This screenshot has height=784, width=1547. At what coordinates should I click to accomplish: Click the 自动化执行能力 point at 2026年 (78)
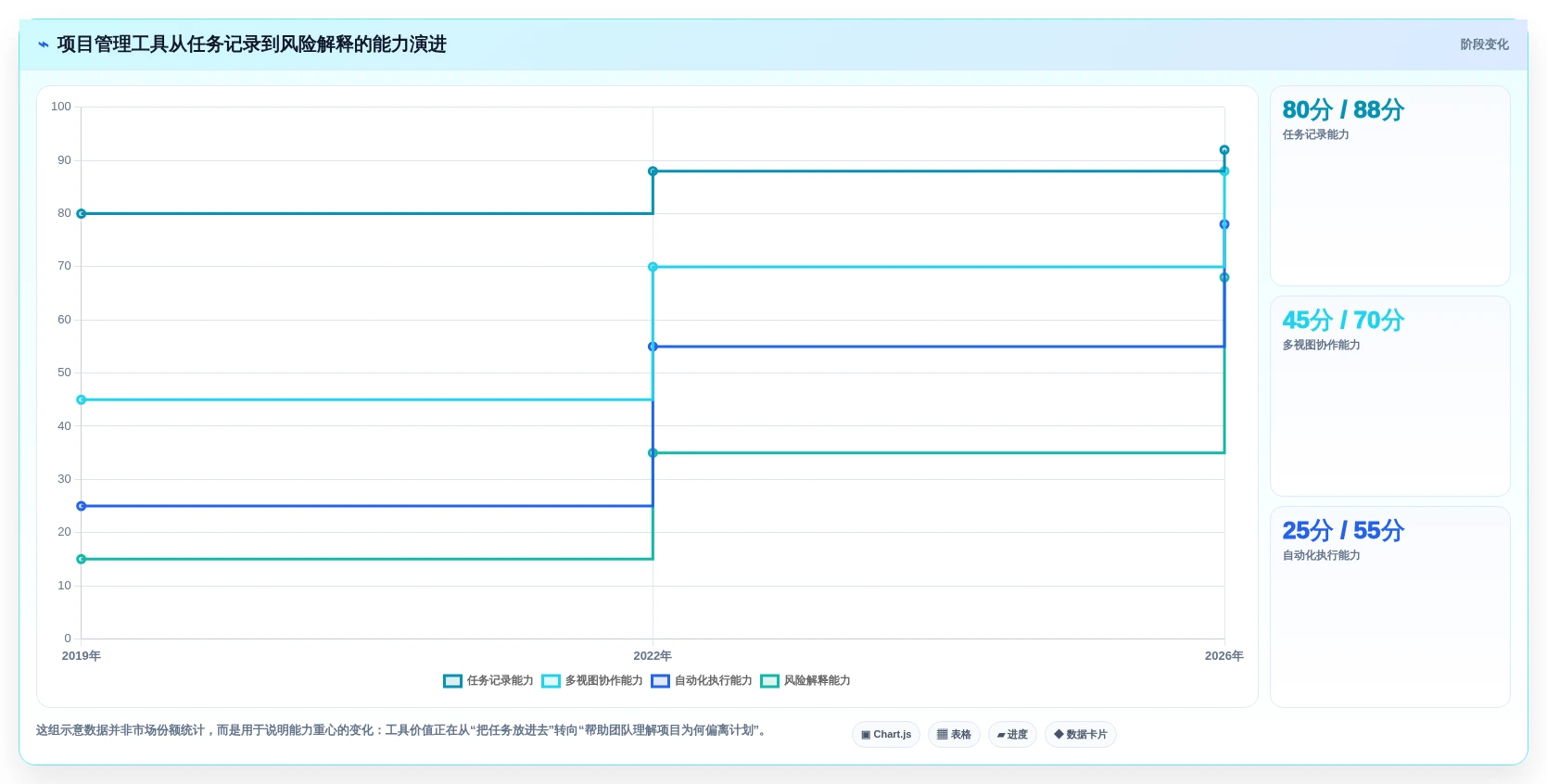[1224, 224]
